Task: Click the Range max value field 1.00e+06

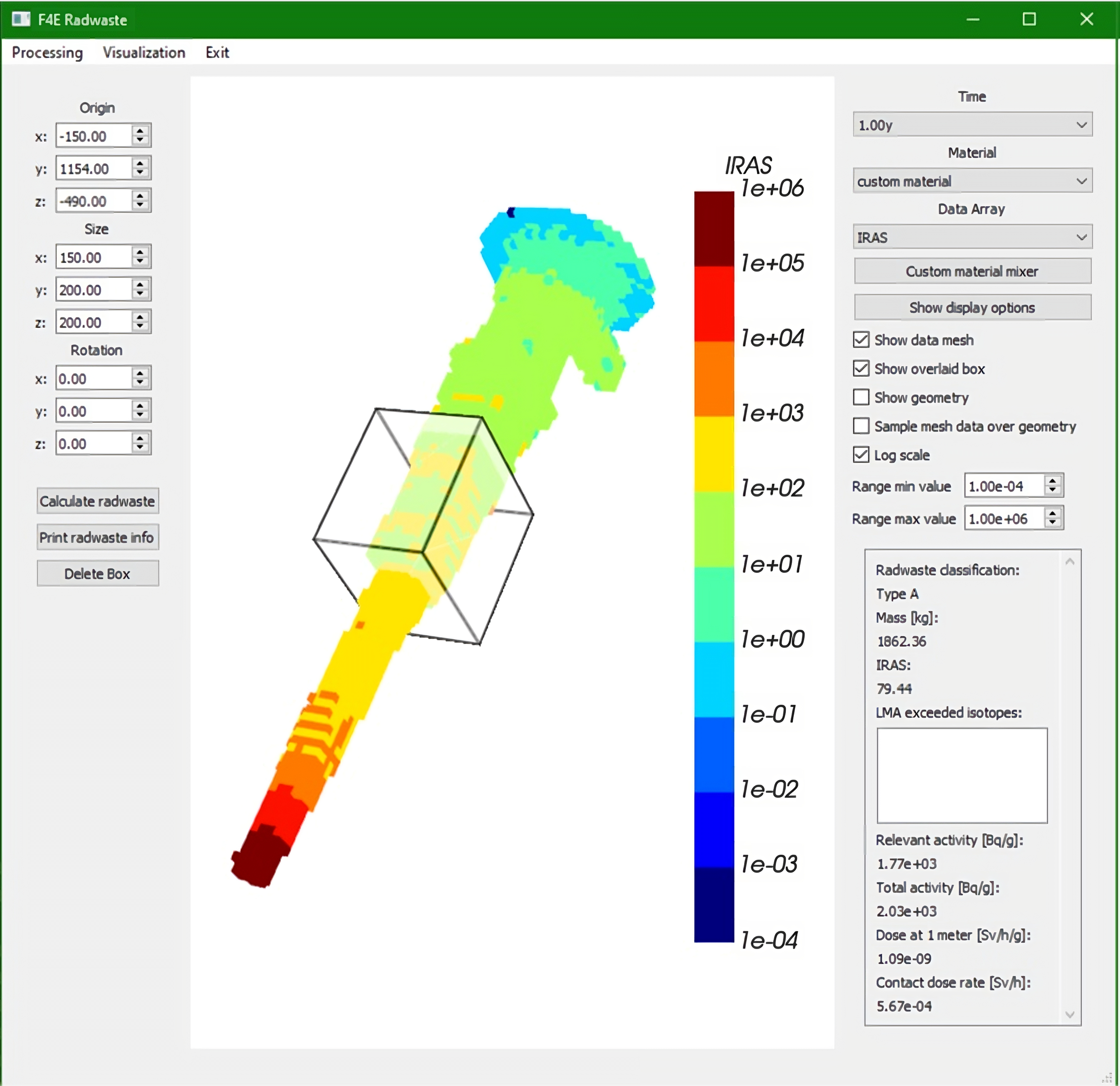Action: point(1005,519)
